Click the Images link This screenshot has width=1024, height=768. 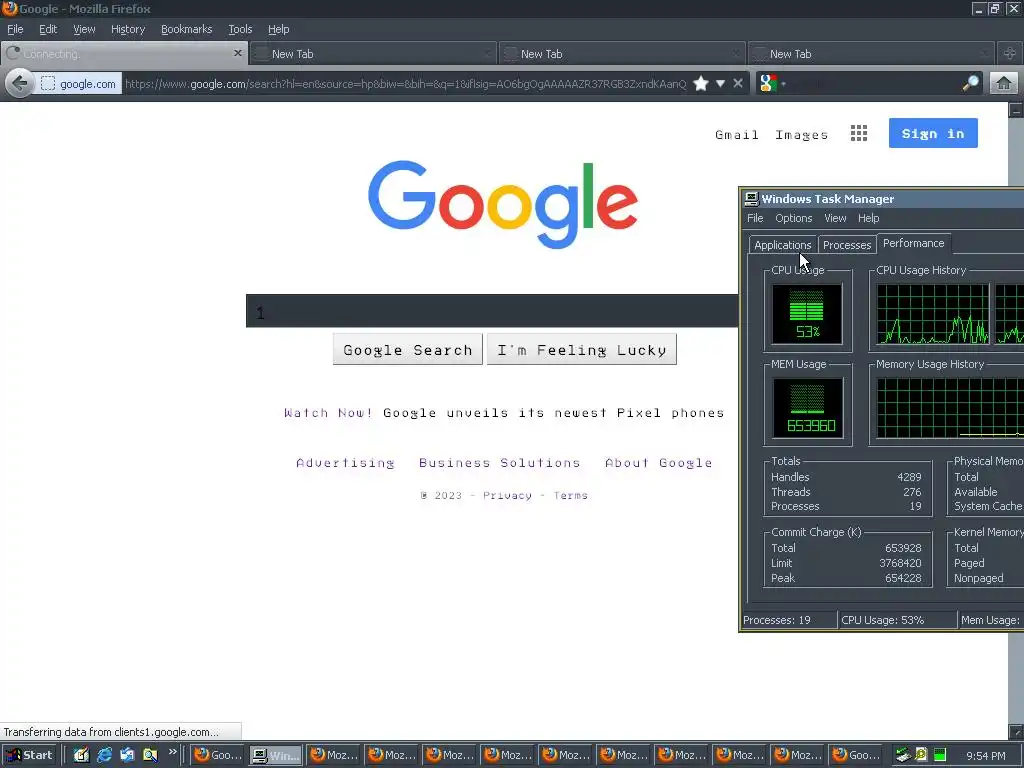click(x=801, y=135)
